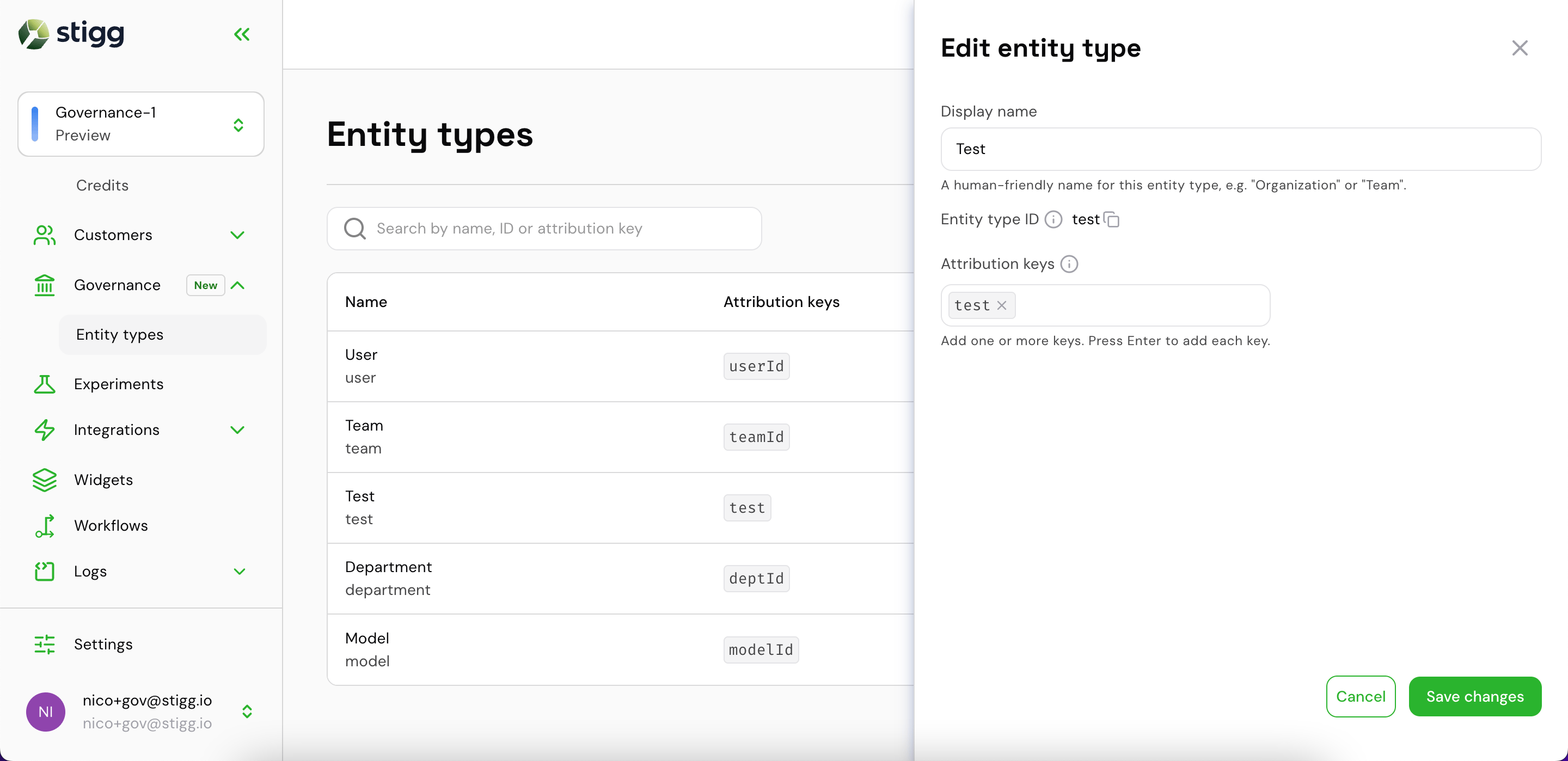1568x761 pixels.
Task: Select the User entity type row
Action: tap(620, 366)
